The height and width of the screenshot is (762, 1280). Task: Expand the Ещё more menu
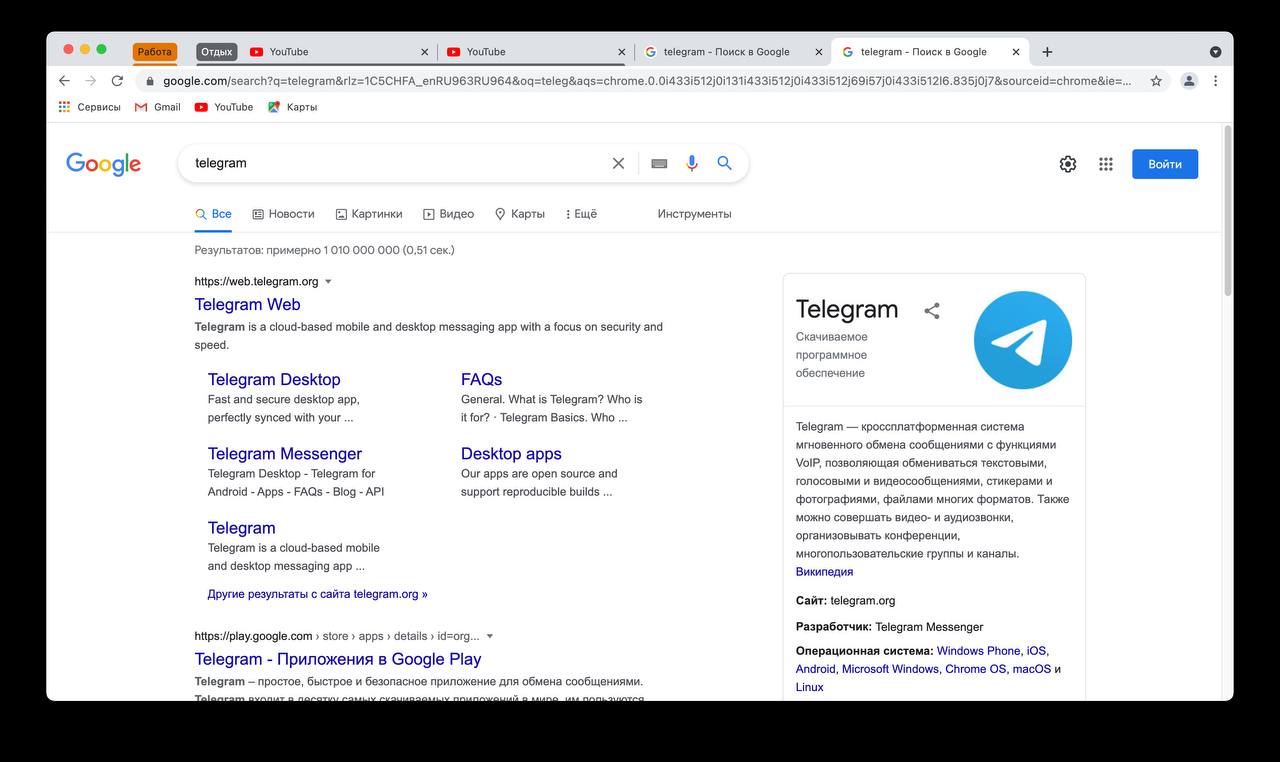(x=581, y=214)
